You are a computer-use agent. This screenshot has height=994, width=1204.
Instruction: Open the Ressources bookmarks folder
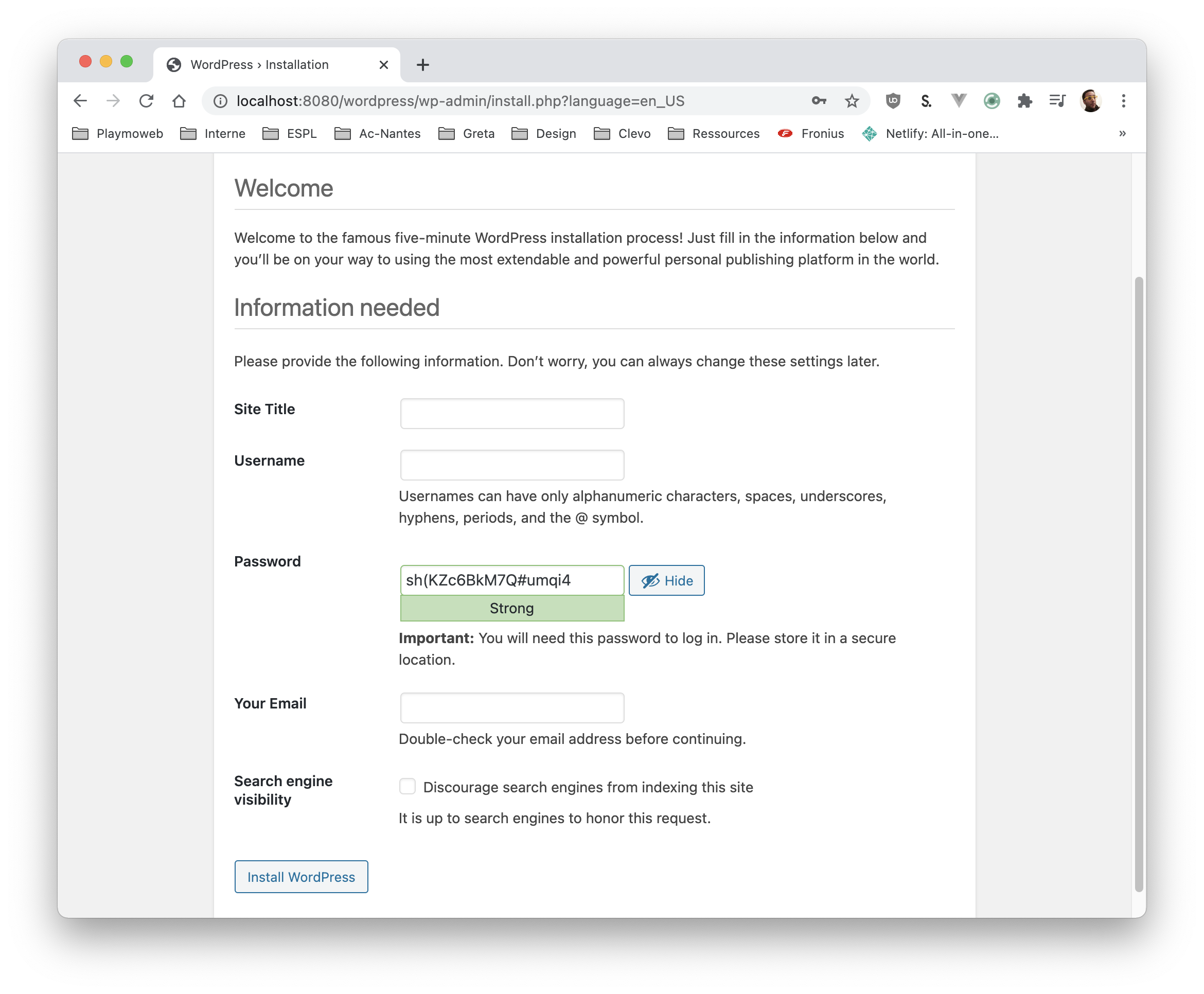(725, 133)
